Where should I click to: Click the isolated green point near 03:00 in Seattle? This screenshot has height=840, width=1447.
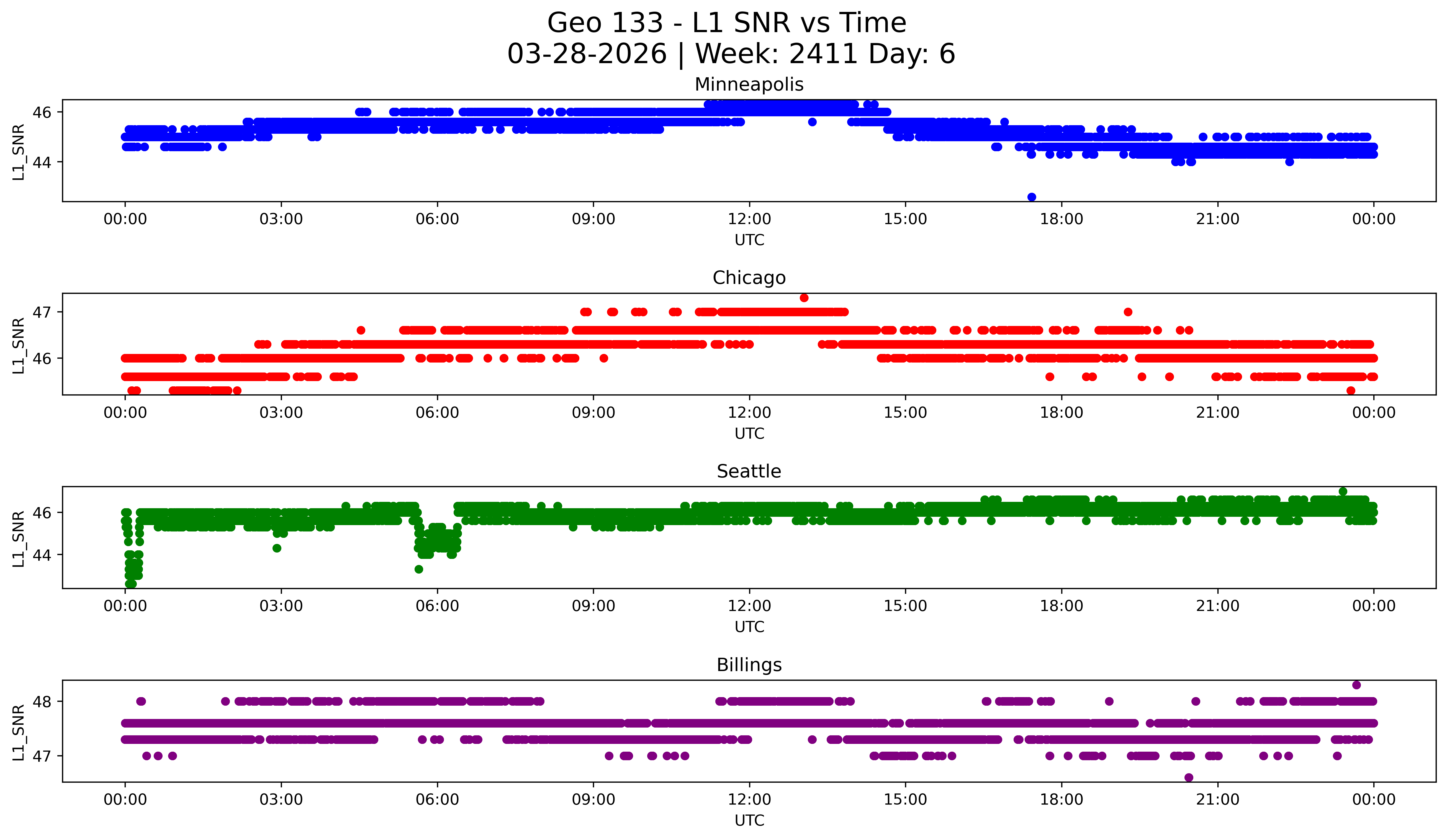[x=277, y=548]
